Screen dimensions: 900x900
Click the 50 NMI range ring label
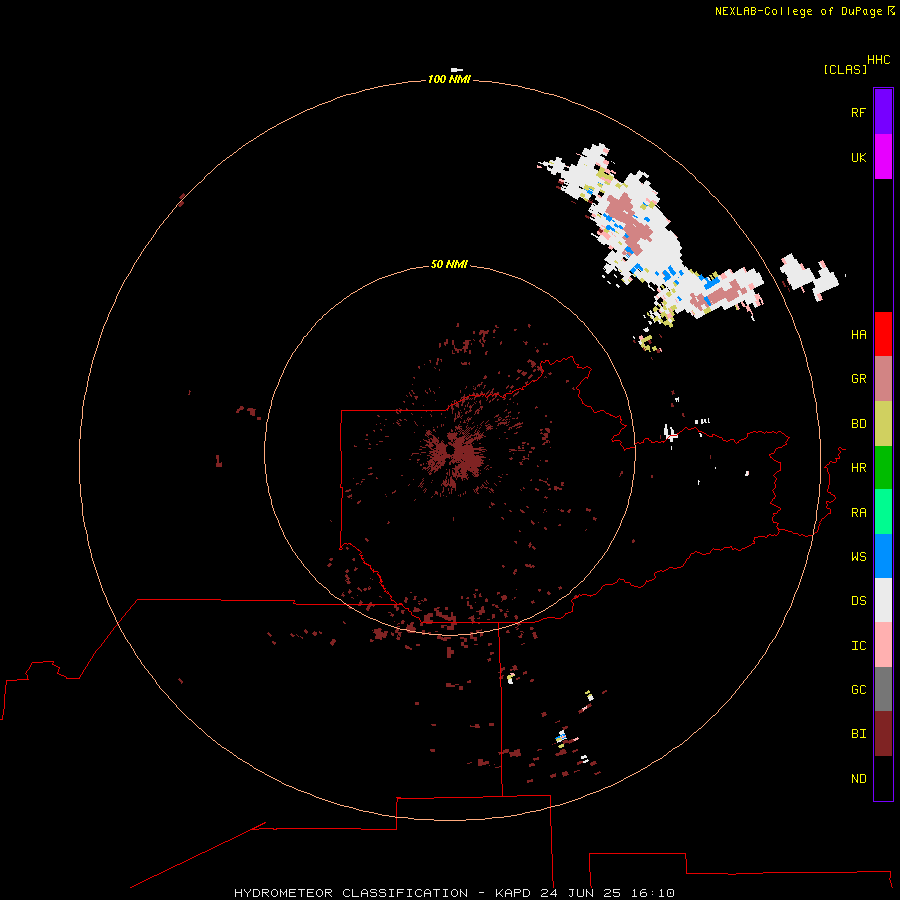coord(449,264)
